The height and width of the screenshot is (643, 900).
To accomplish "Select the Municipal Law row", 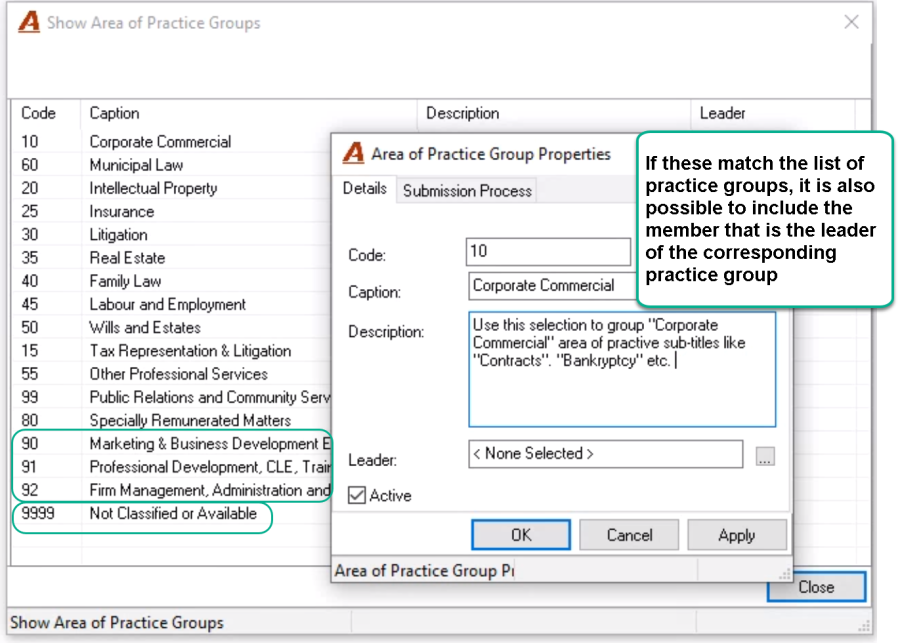I will coord(171,165).
